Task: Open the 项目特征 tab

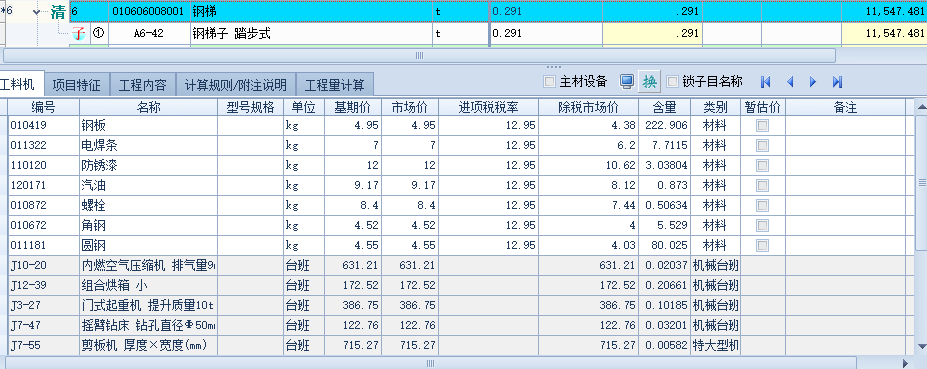Action: [x=77, y=85]
